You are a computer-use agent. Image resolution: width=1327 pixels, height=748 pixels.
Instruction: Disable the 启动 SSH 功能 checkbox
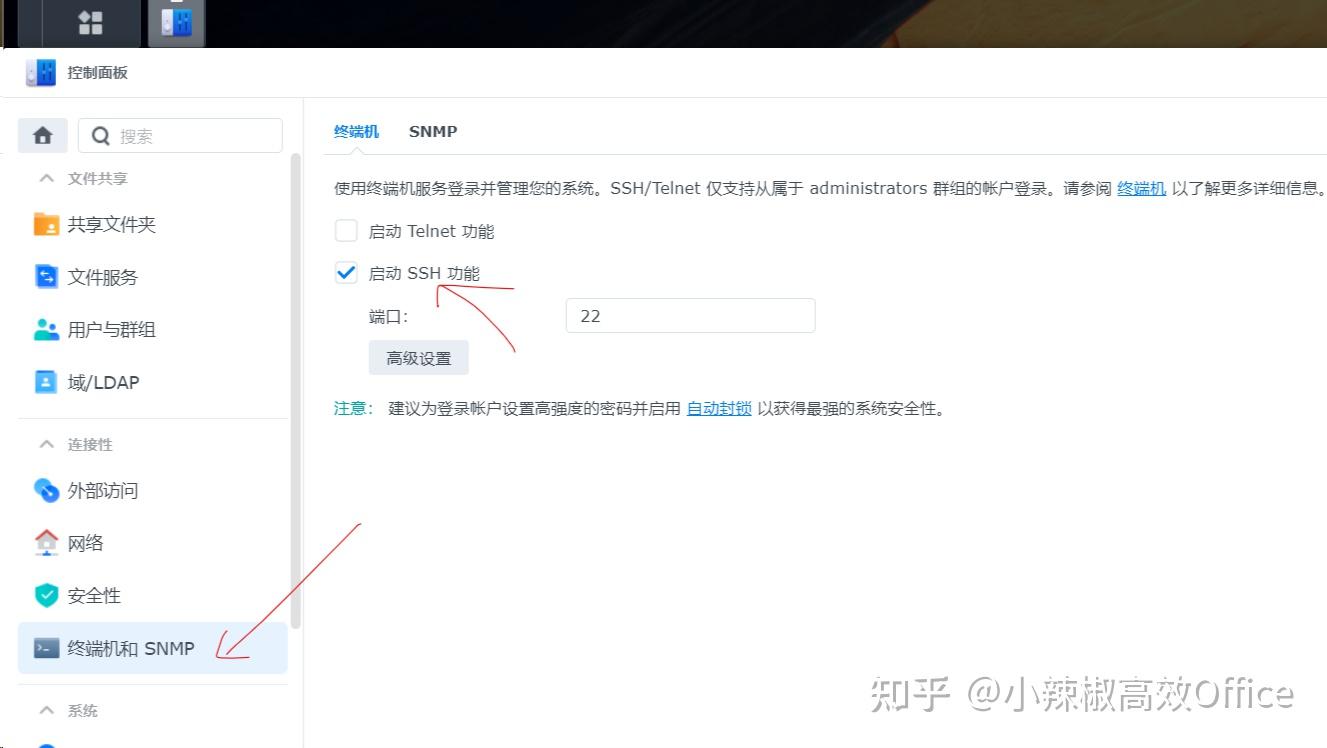click(346, 271)
